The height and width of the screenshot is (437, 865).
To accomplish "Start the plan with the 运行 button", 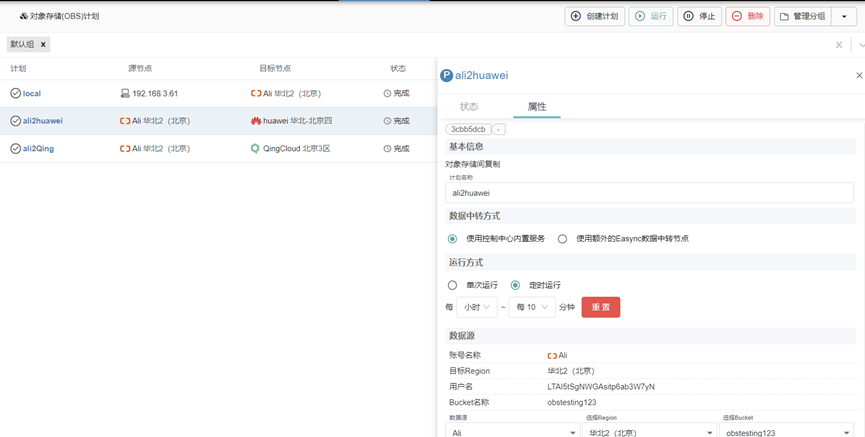I will coord(650,16).
